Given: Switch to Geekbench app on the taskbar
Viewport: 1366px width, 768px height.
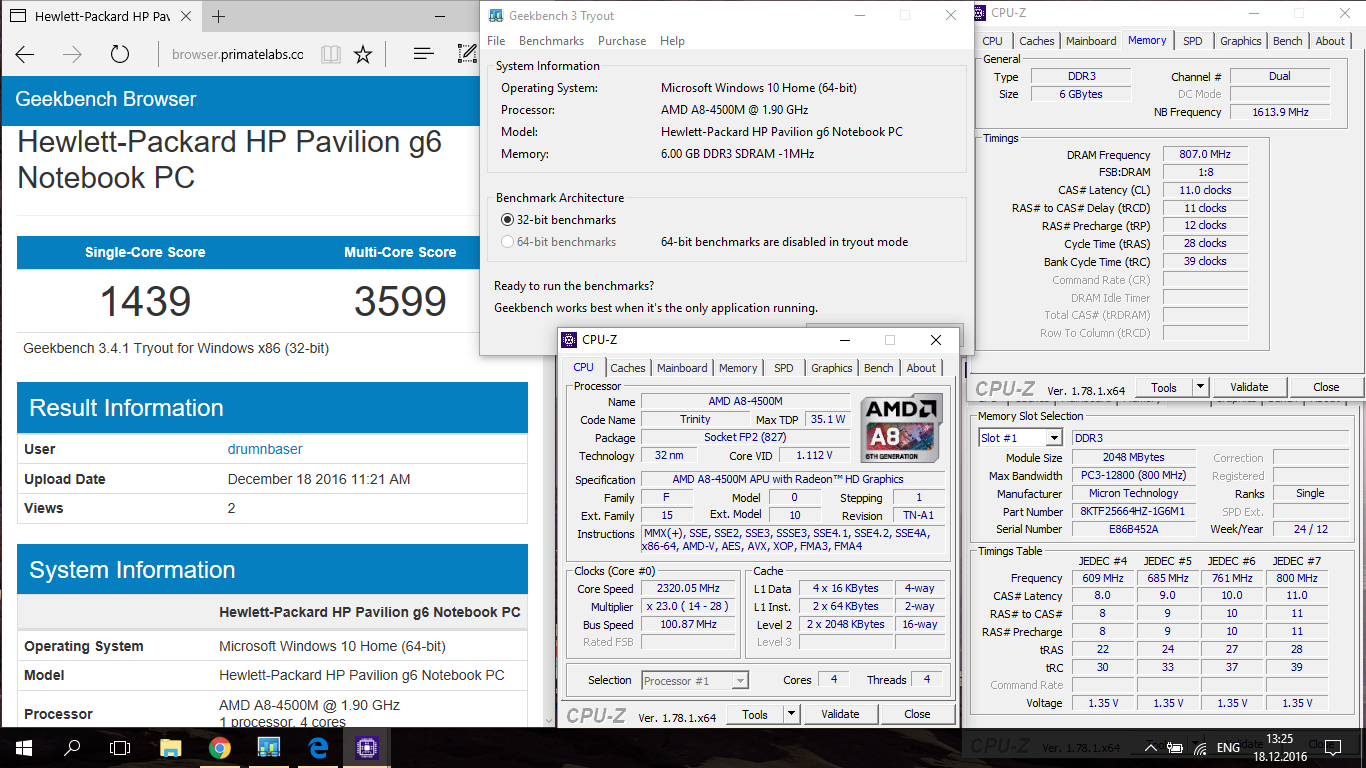Looking at the screenshot, I should [x=268, y=747].
